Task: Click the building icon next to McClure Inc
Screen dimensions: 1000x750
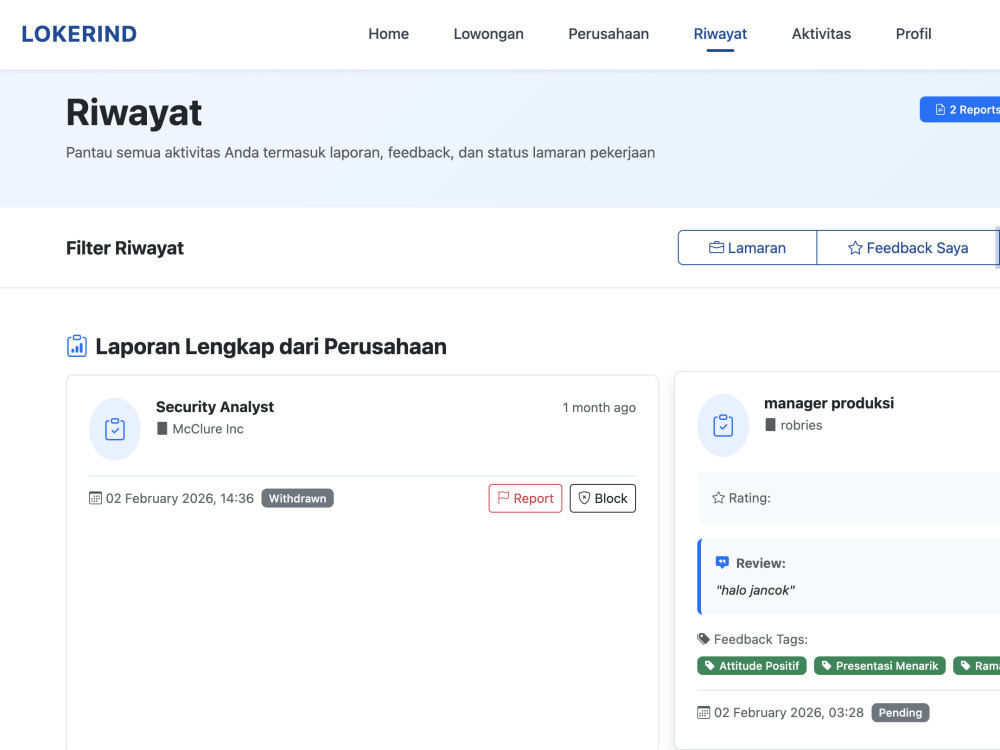Action: click(162, 429)
